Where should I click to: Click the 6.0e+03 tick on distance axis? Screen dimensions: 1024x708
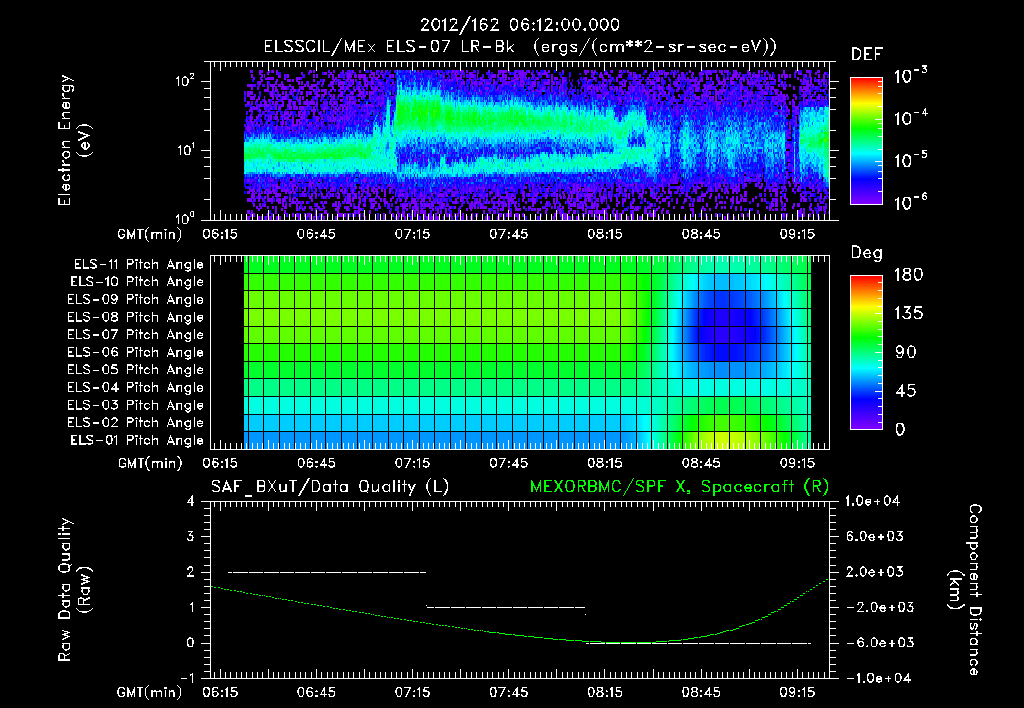tap(874, 536)
